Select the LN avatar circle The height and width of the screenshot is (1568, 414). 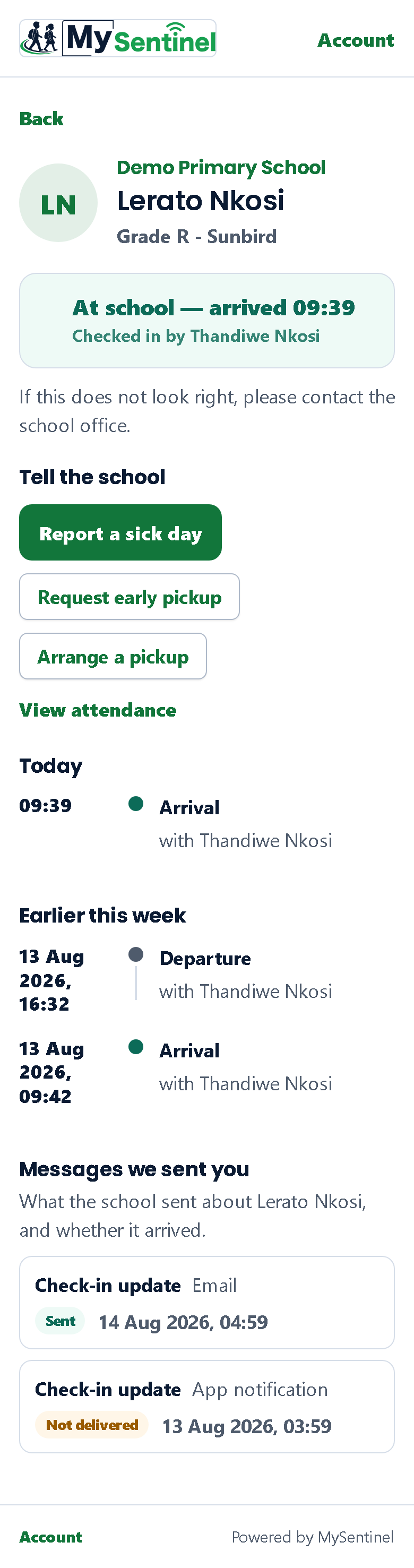pos(58,203)
